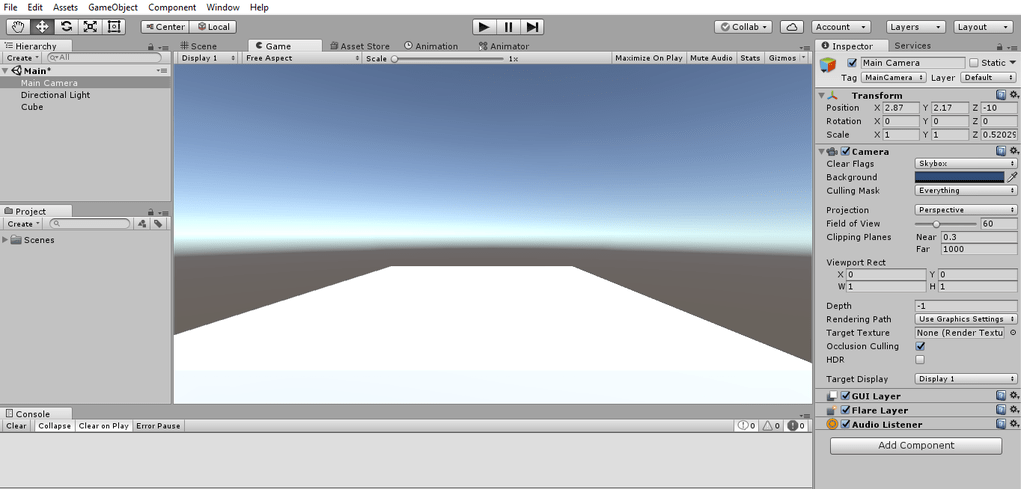
Task: Toggle Mute Audio in Game view
Action: [711, 58]
